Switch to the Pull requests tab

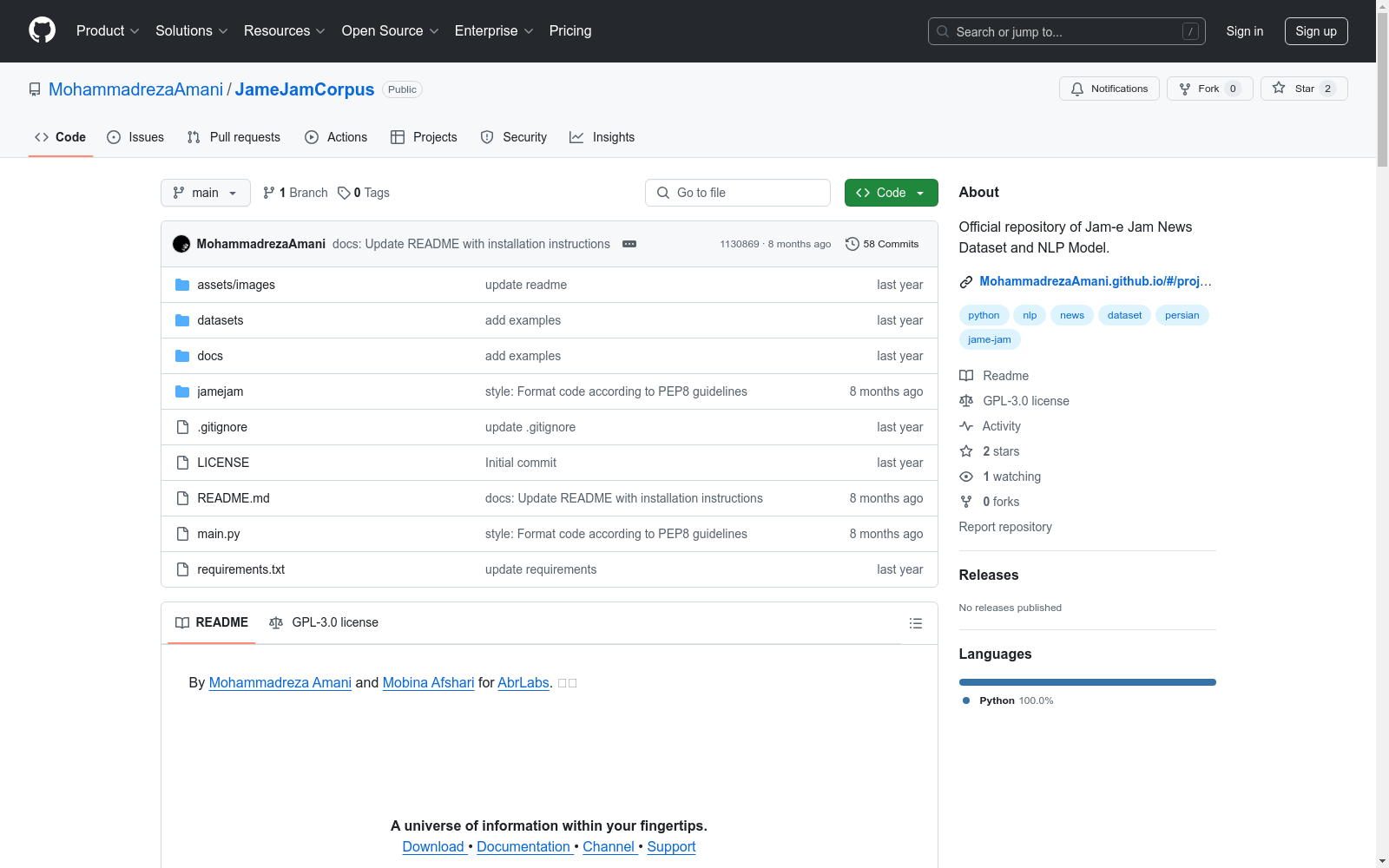pyautogui.click(x=234, y=137)
